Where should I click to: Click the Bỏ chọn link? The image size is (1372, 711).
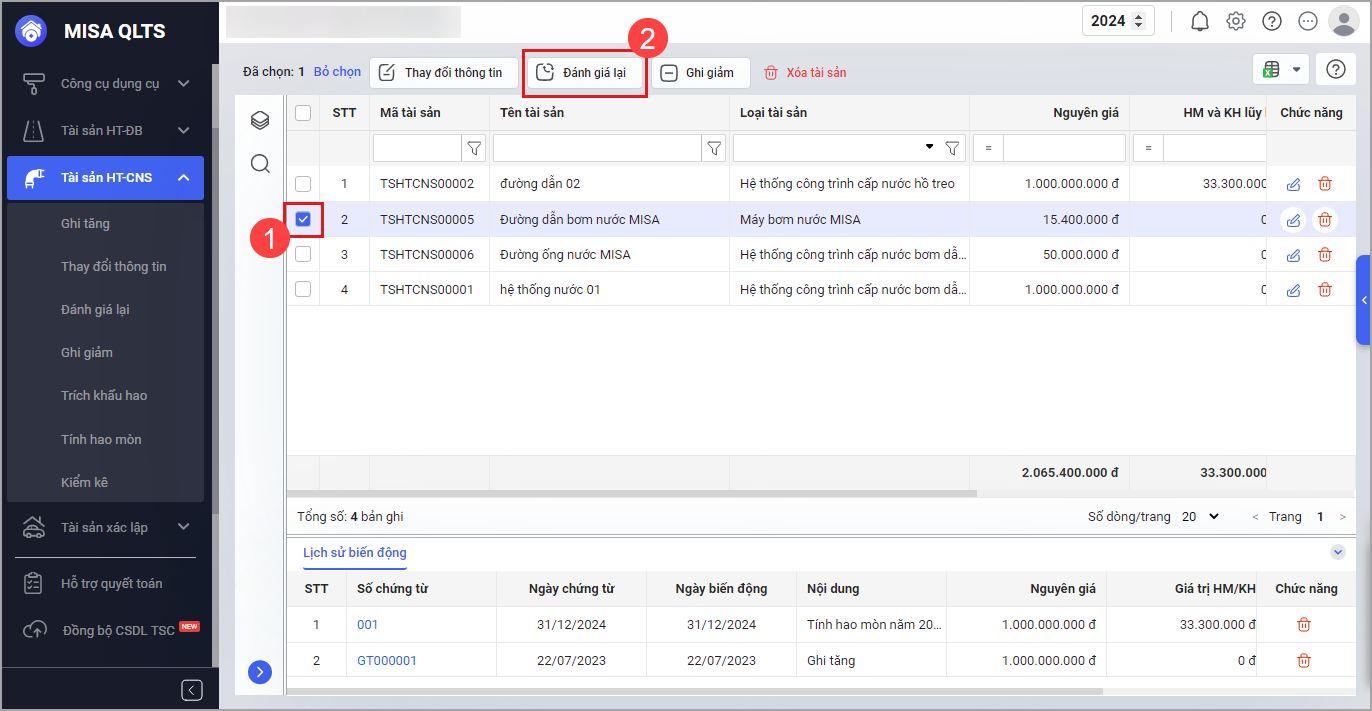point(337,72)
